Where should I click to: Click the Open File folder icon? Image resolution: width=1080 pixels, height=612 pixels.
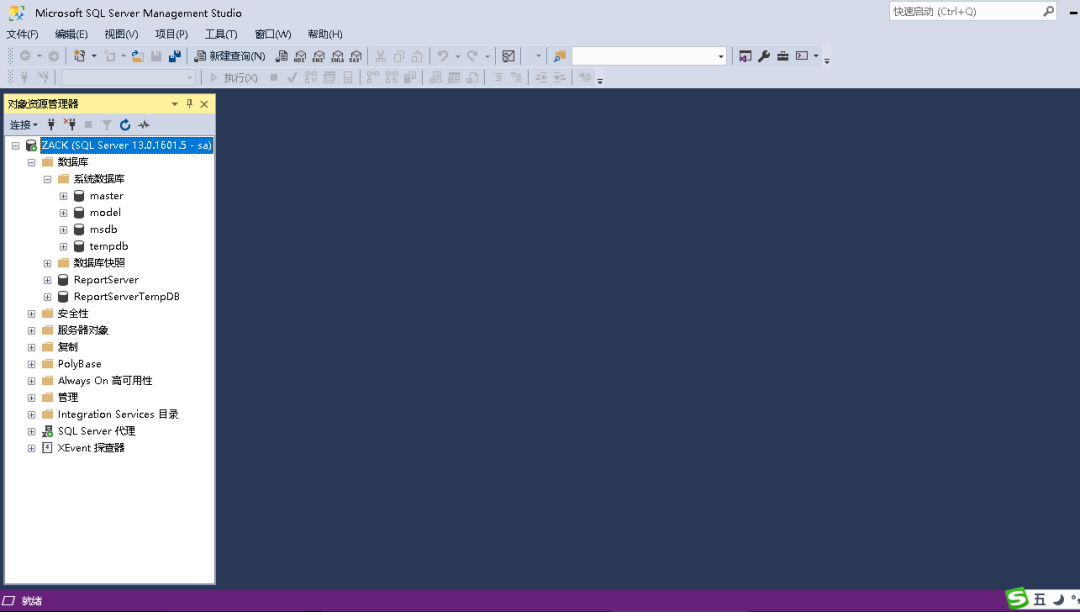click(x=138, y=56)
